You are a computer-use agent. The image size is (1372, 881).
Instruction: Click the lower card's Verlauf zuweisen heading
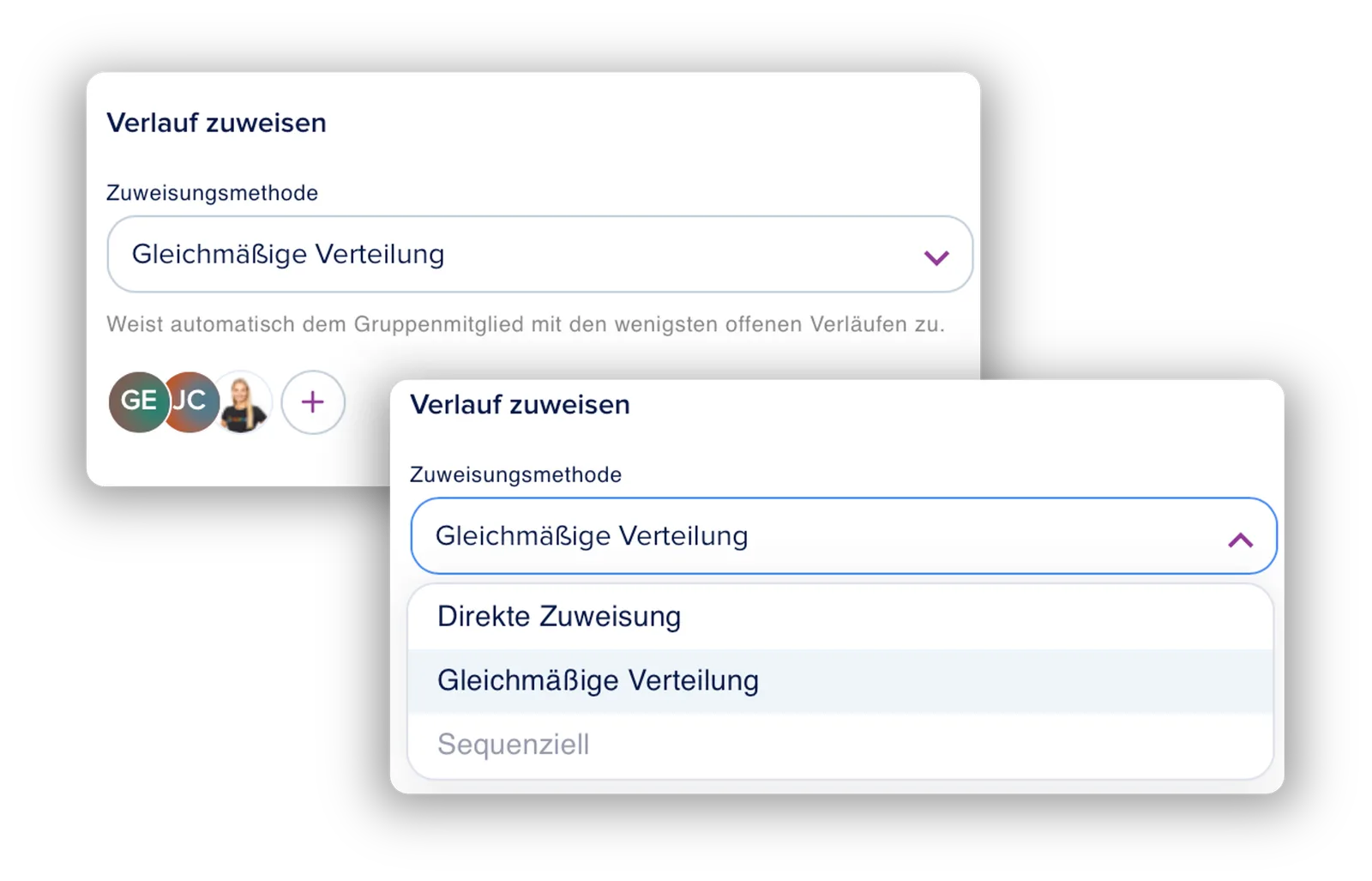[x=520, y=405]
